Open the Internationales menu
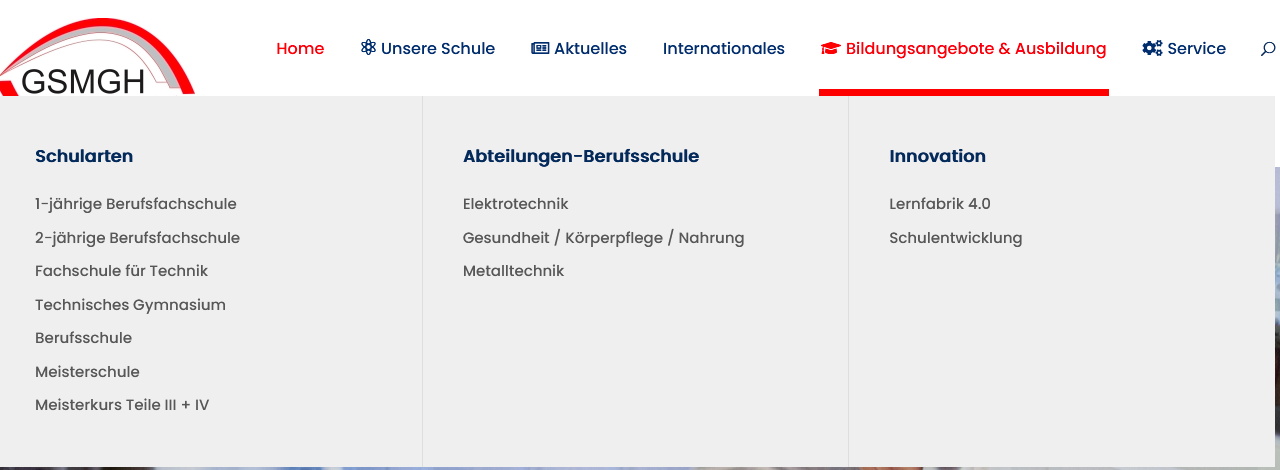This screenshot has height=470, width=1280. (723, 48)
